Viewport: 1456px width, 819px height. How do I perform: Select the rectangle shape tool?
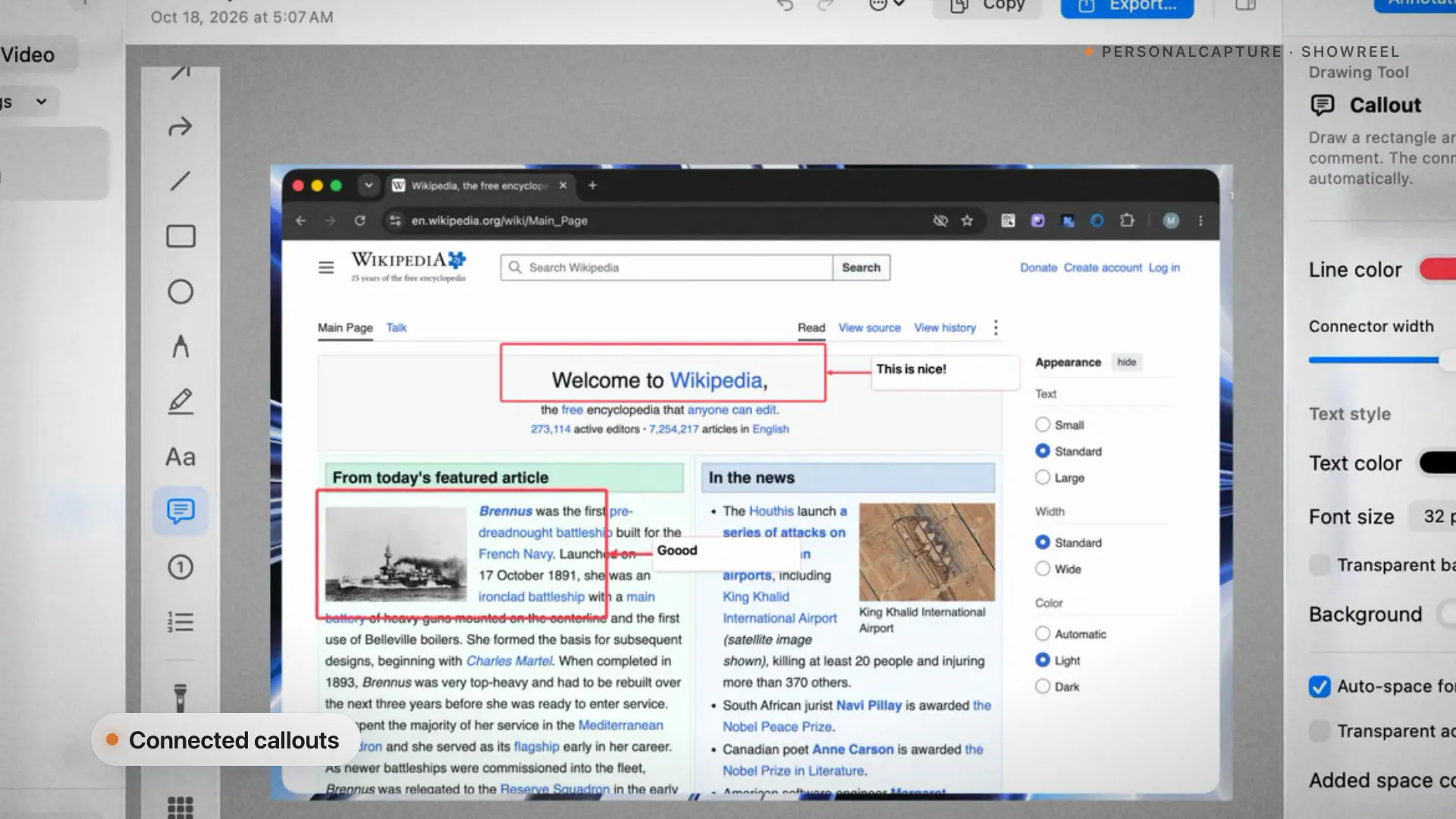pos(180,237)
